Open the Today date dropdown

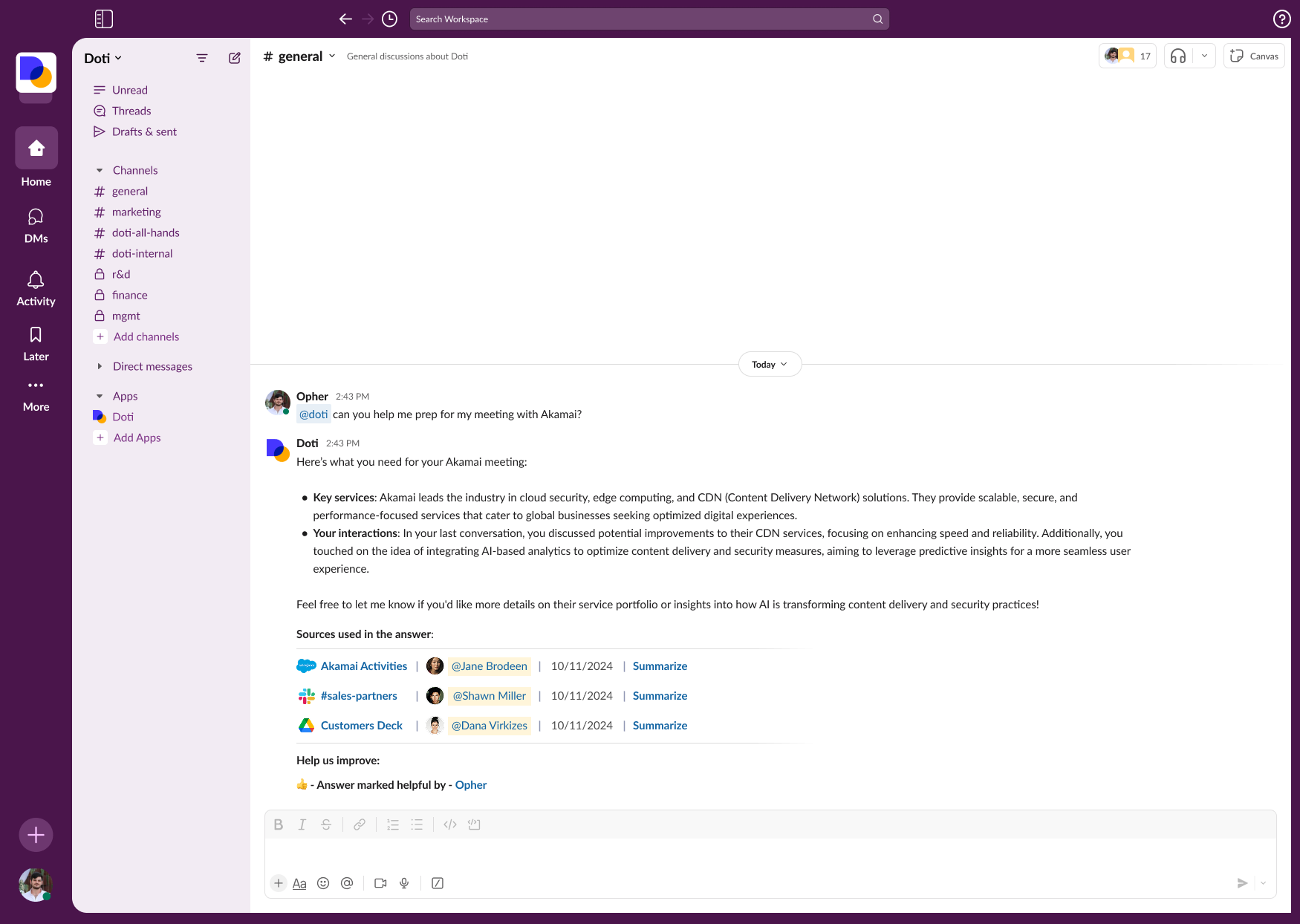click(770, 365)
